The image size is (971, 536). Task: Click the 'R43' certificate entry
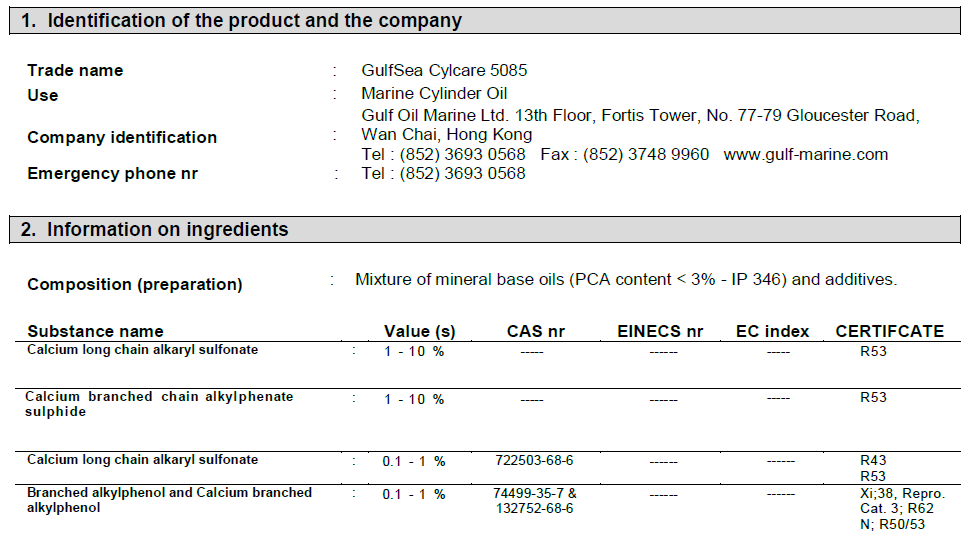[873, 460]
